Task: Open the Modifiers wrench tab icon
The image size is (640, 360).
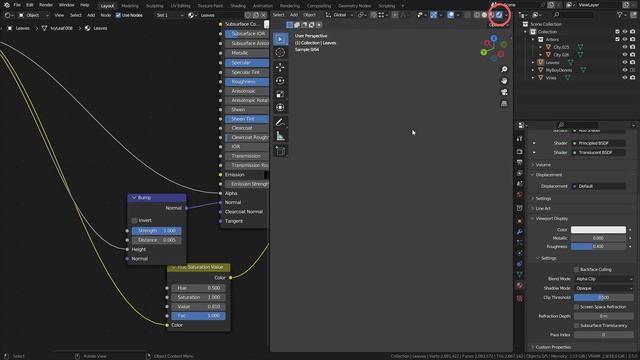Action: point(520,232)
